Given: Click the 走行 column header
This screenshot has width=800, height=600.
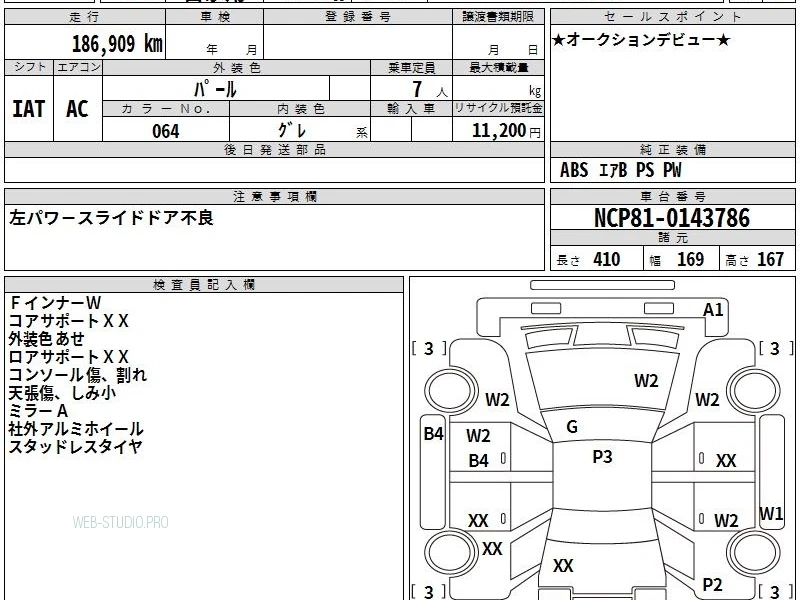Looking at the screenshot, I should tap(85, 17).
